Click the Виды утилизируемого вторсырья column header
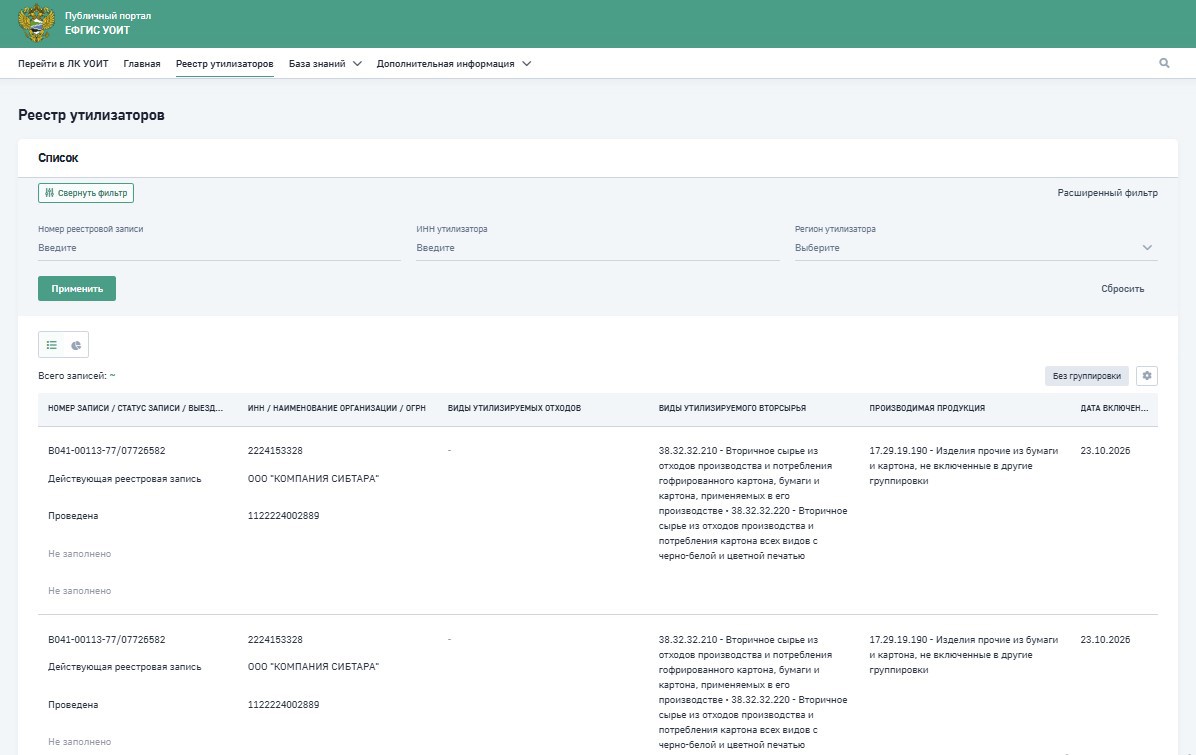 (x=732, y=409)
